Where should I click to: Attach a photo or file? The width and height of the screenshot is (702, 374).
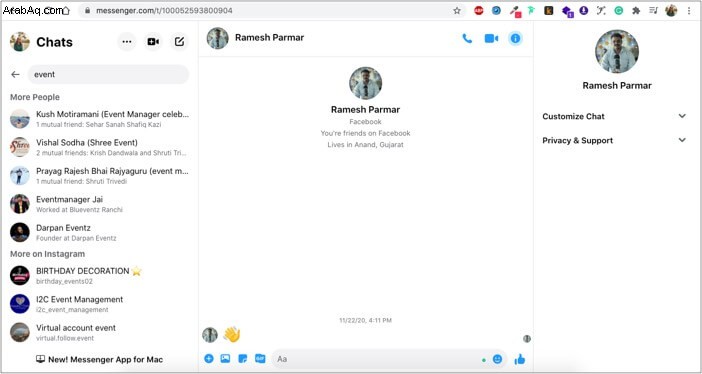pyautogui.click(x=225, y=359)
